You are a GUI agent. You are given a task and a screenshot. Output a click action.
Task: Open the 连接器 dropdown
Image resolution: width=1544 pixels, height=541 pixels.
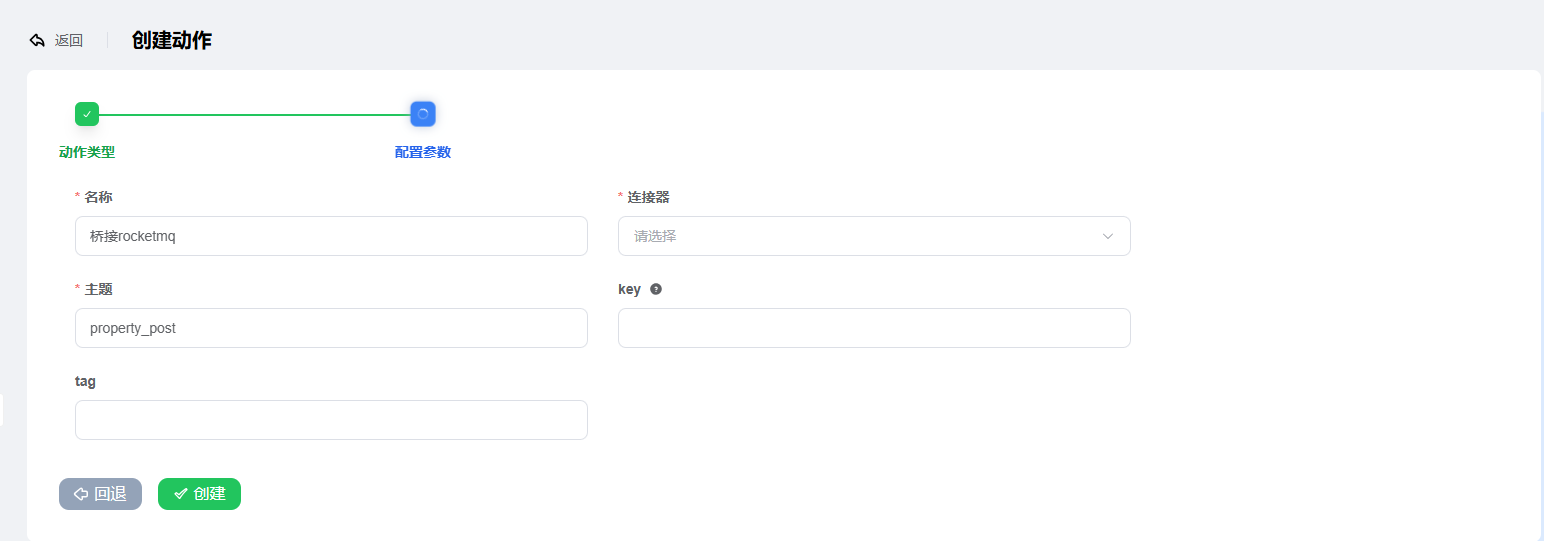(x=874, y=236)
